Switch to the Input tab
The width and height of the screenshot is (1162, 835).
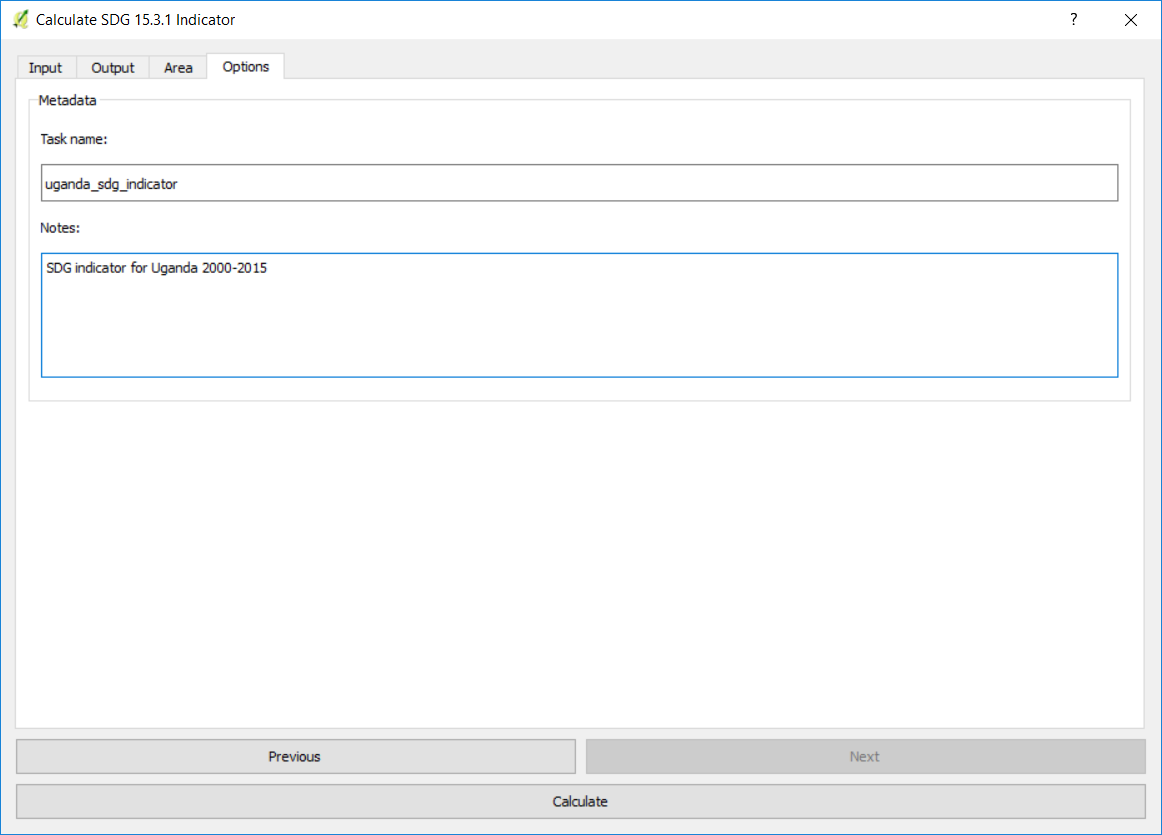pyautogui.click(x=45, y=68)
